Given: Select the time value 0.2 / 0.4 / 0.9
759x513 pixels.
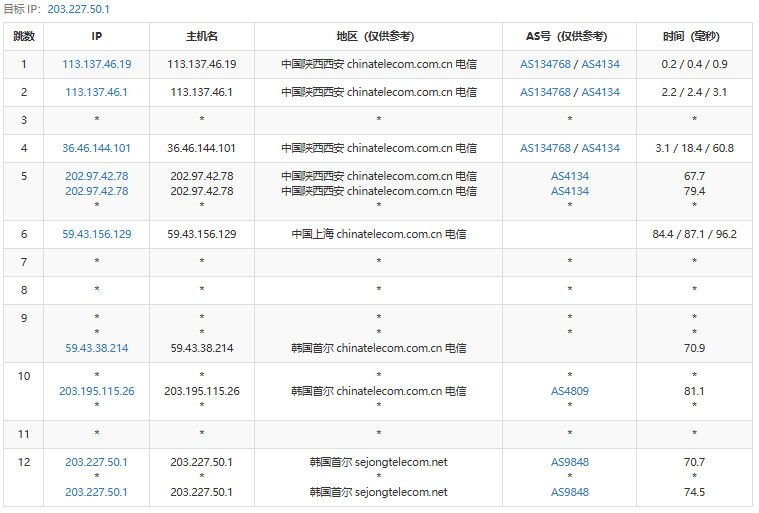Looking at the screenshot, I should [695, 64].
